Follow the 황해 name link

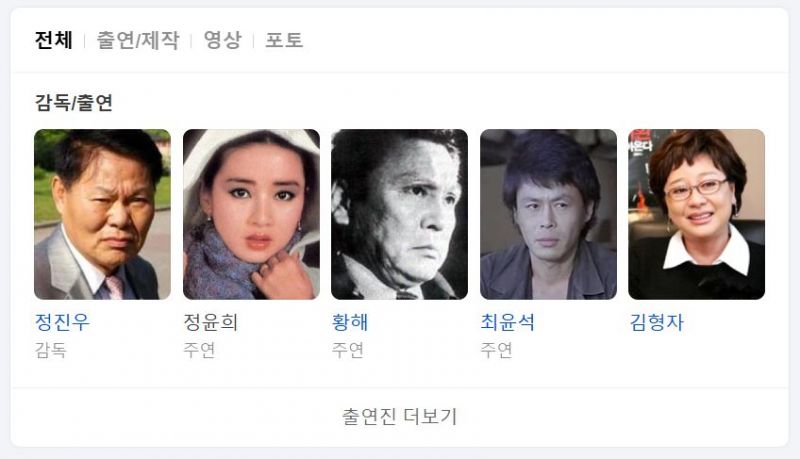pos(349,322)
